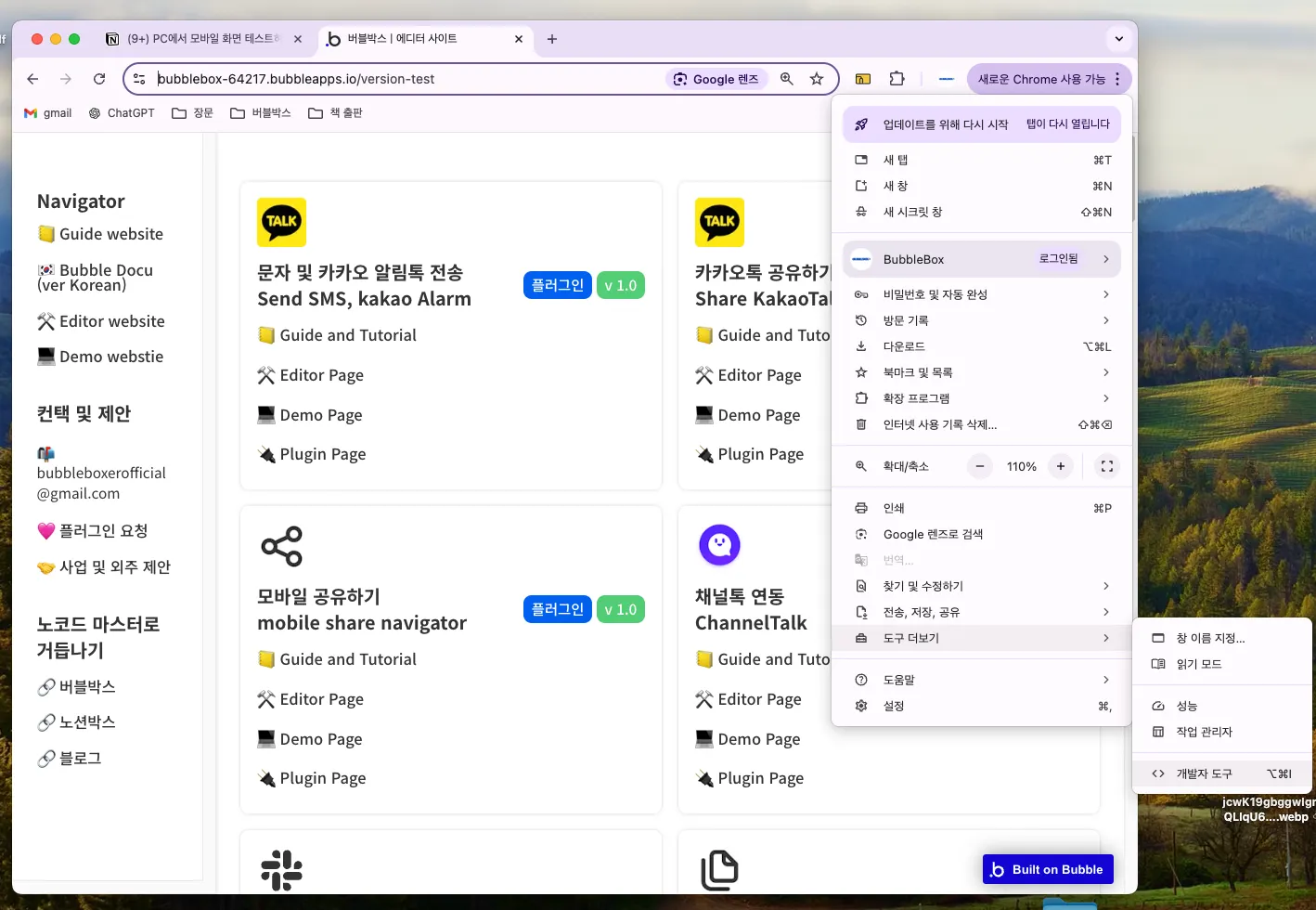
Task: Click the Slack logo icon card
Action: 282,870
